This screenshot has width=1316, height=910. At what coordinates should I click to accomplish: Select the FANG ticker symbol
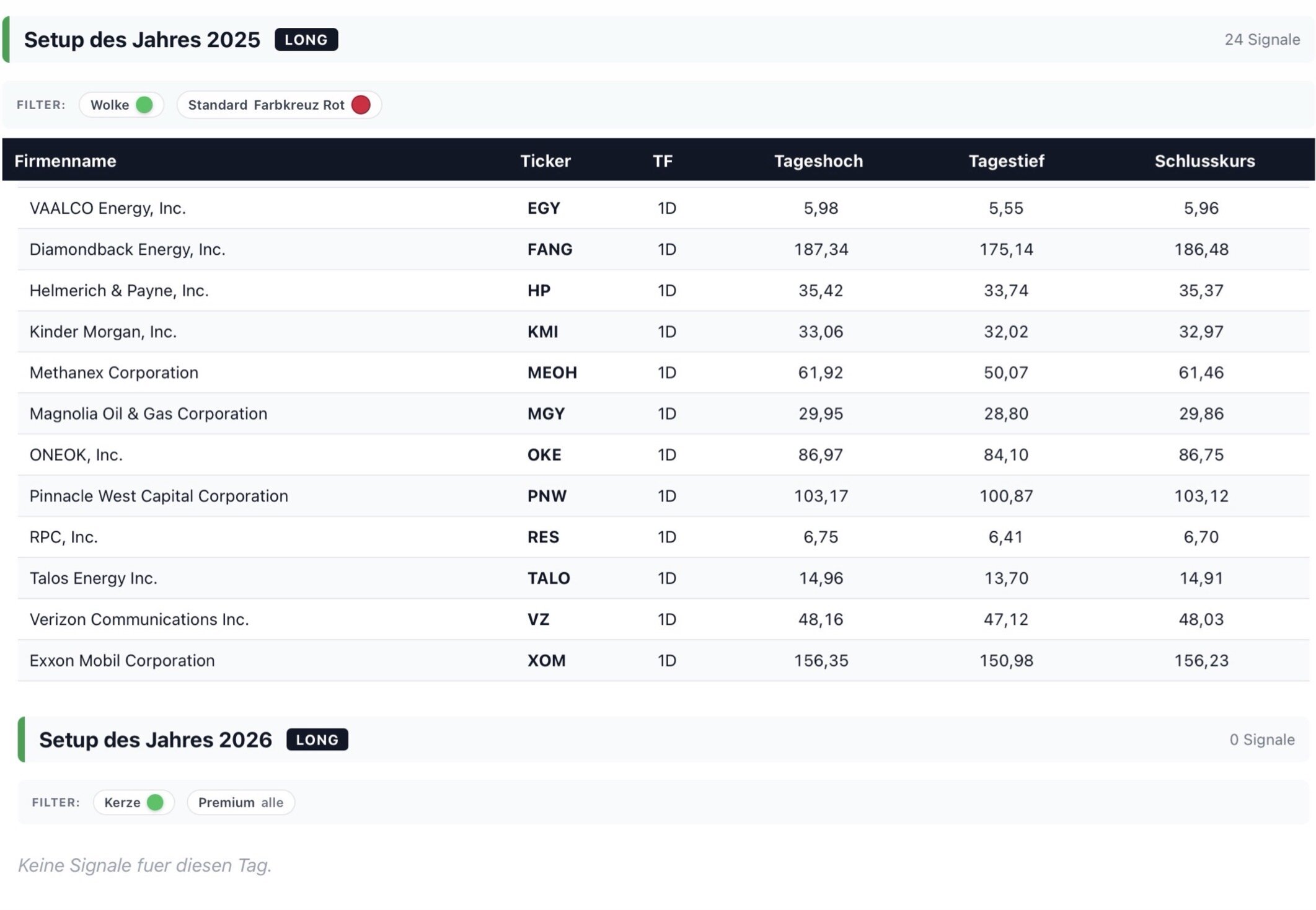point(550,249)
